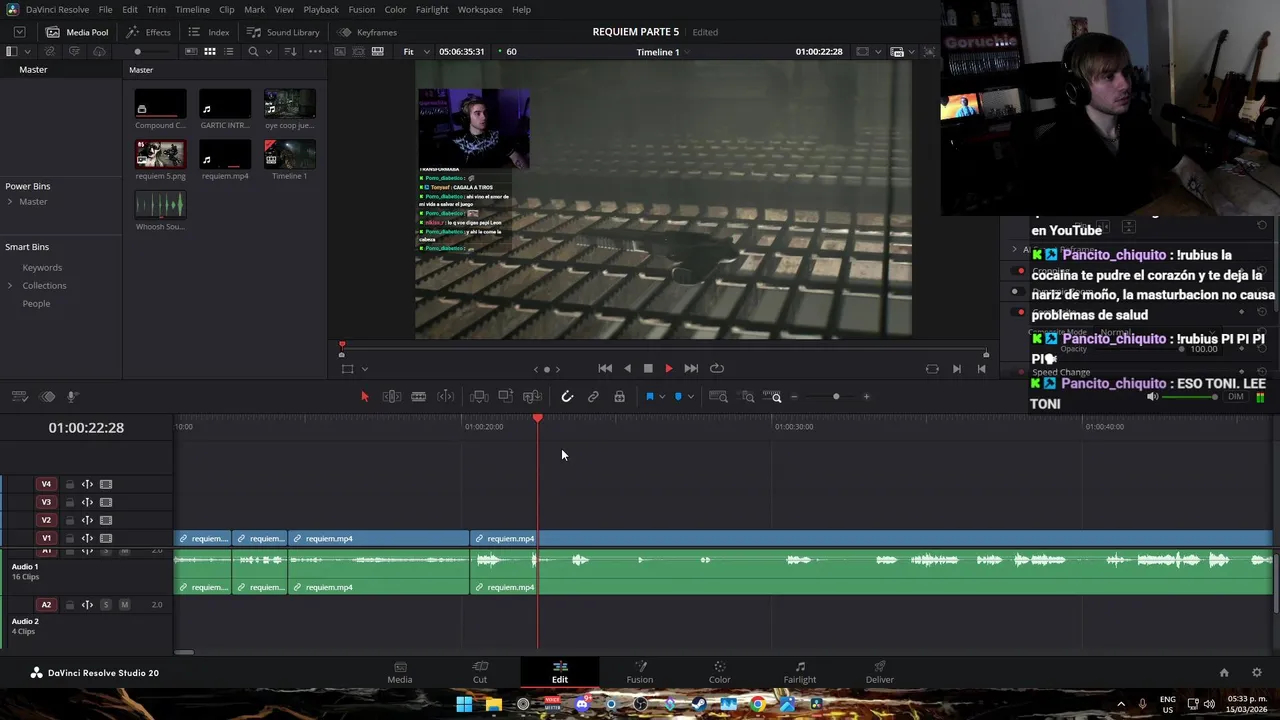Open the Index panel
This screenshot has height=720, width=1280.
(x=208, y=32)
